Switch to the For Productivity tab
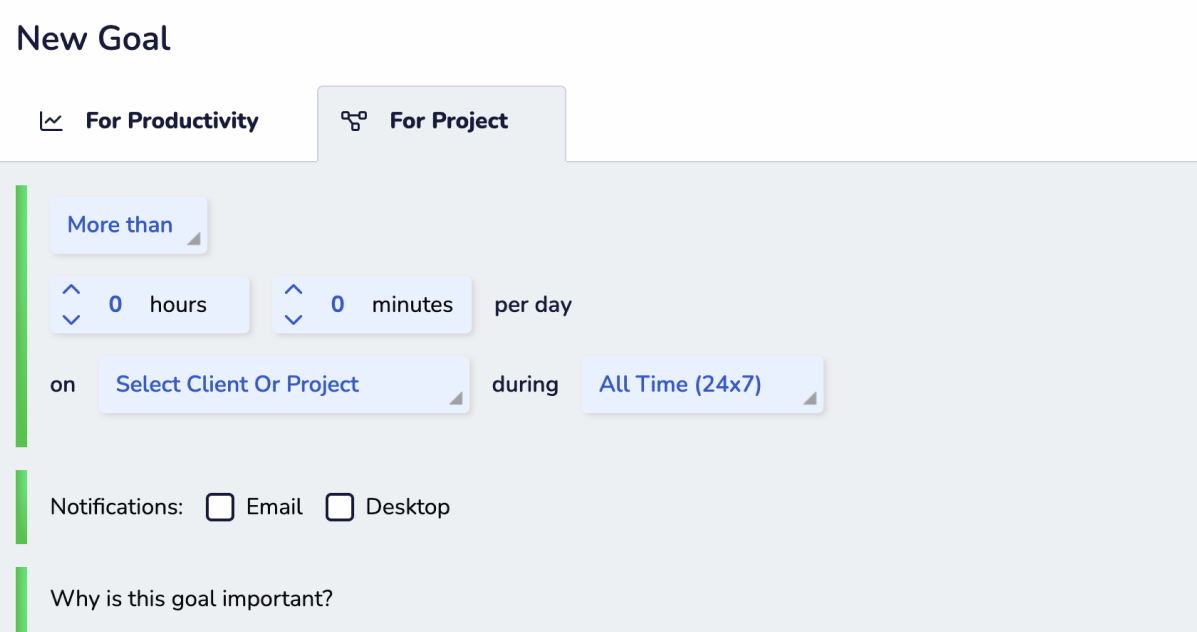This screenshot has width=1197, height=632. coord(171,121)
